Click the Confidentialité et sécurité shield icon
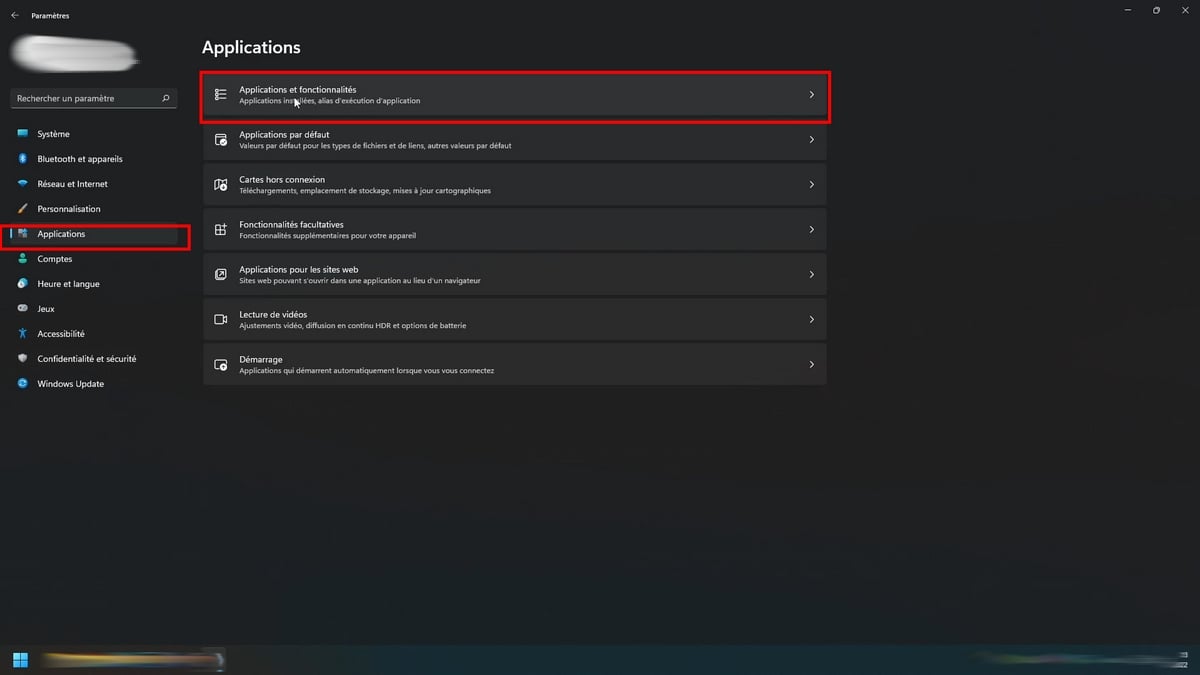This screenshot has height=675, width=1200. [x=22, y=359]
